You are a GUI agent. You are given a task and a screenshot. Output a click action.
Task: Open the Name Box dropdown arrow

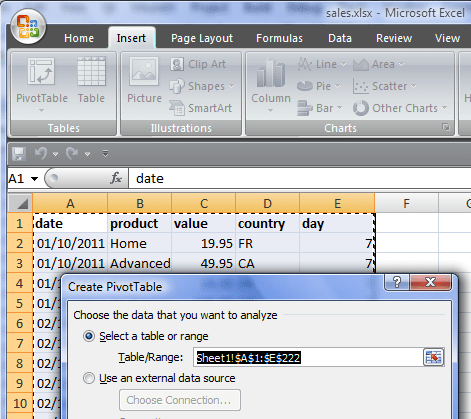point(34,179)
